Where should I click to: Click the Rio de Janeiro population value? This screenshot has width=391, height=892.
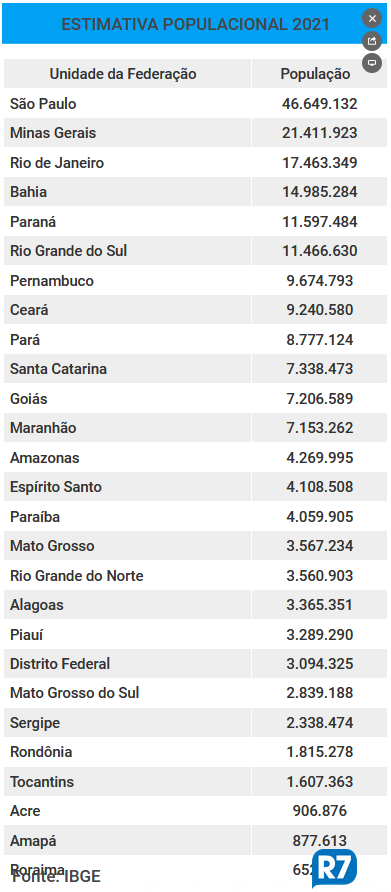(x=320, y=163)
